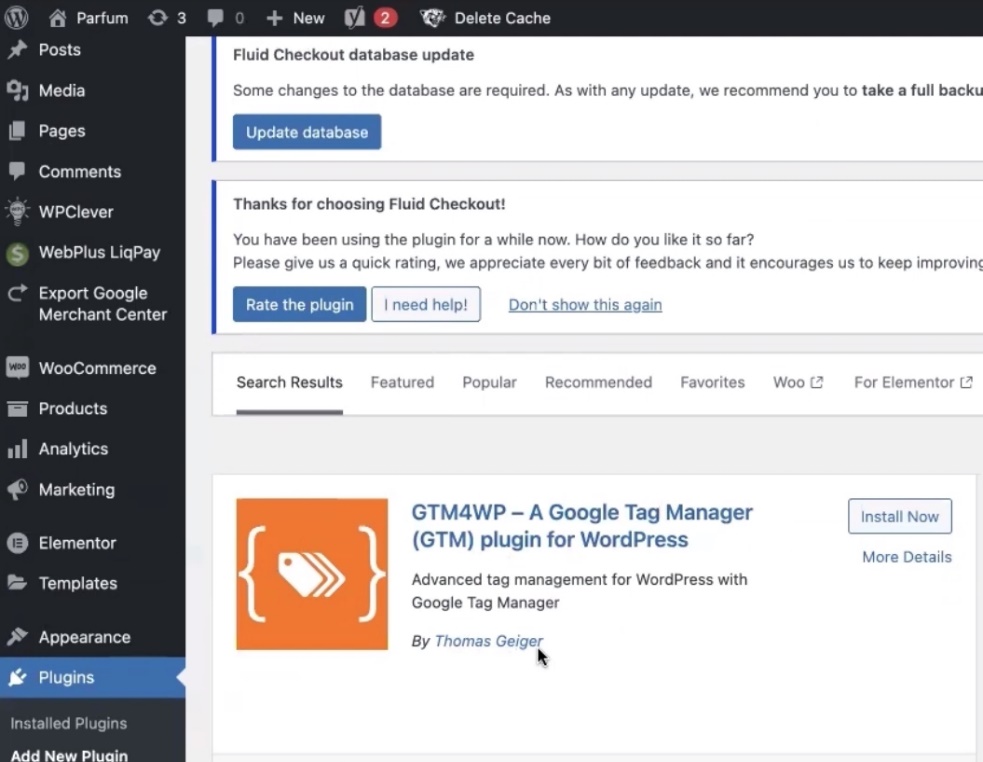This screenshot has height=762, width=983.
Task: Click Install Now for GTM4WP plugin
Action: click(899, 517)
